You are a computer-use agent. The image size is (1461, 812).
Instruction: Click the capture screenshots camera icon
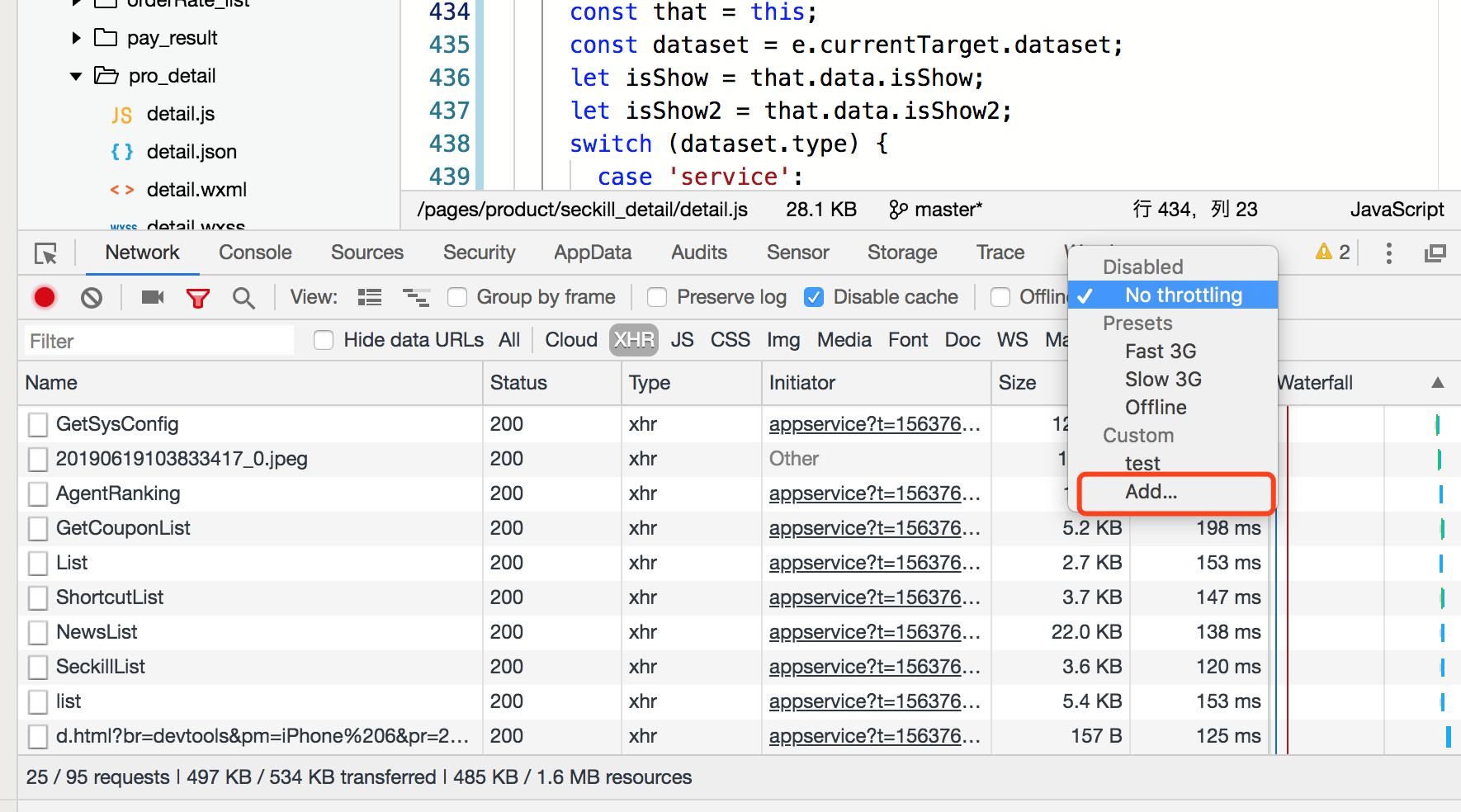tap(153, 297)
